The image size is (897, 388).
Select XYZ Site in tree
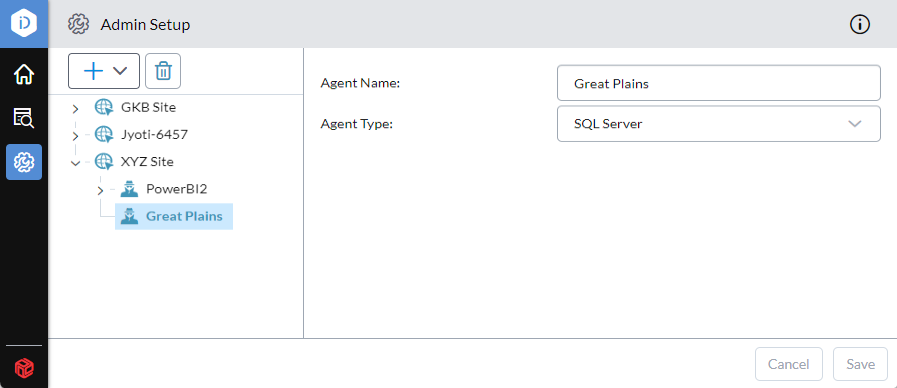click(147, 162)
